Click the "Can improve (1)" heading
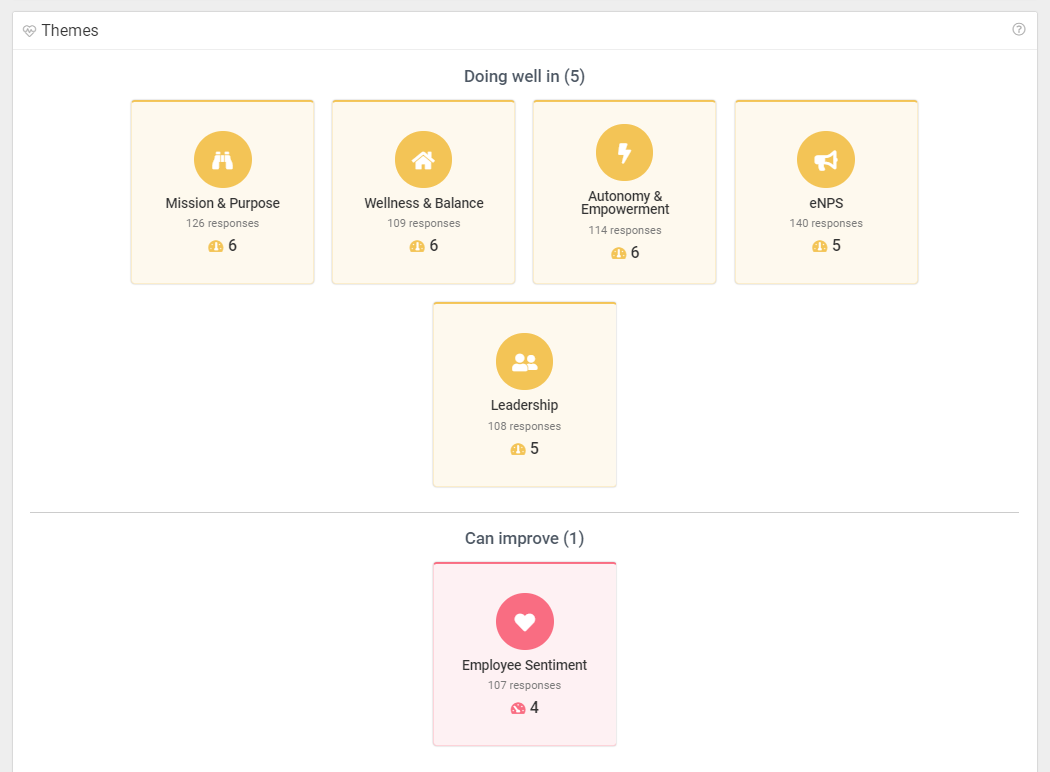This screenshot has height=772, width=1050. (x=524, y=538)
